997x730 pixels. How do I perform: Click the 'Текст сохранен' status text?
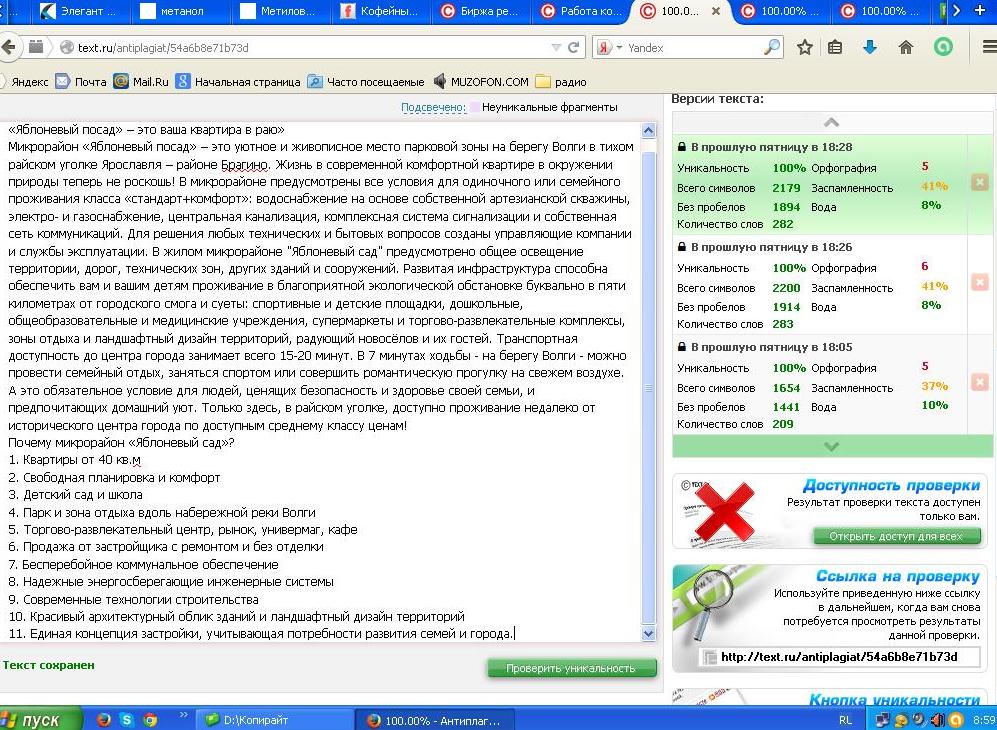(48, 665)
